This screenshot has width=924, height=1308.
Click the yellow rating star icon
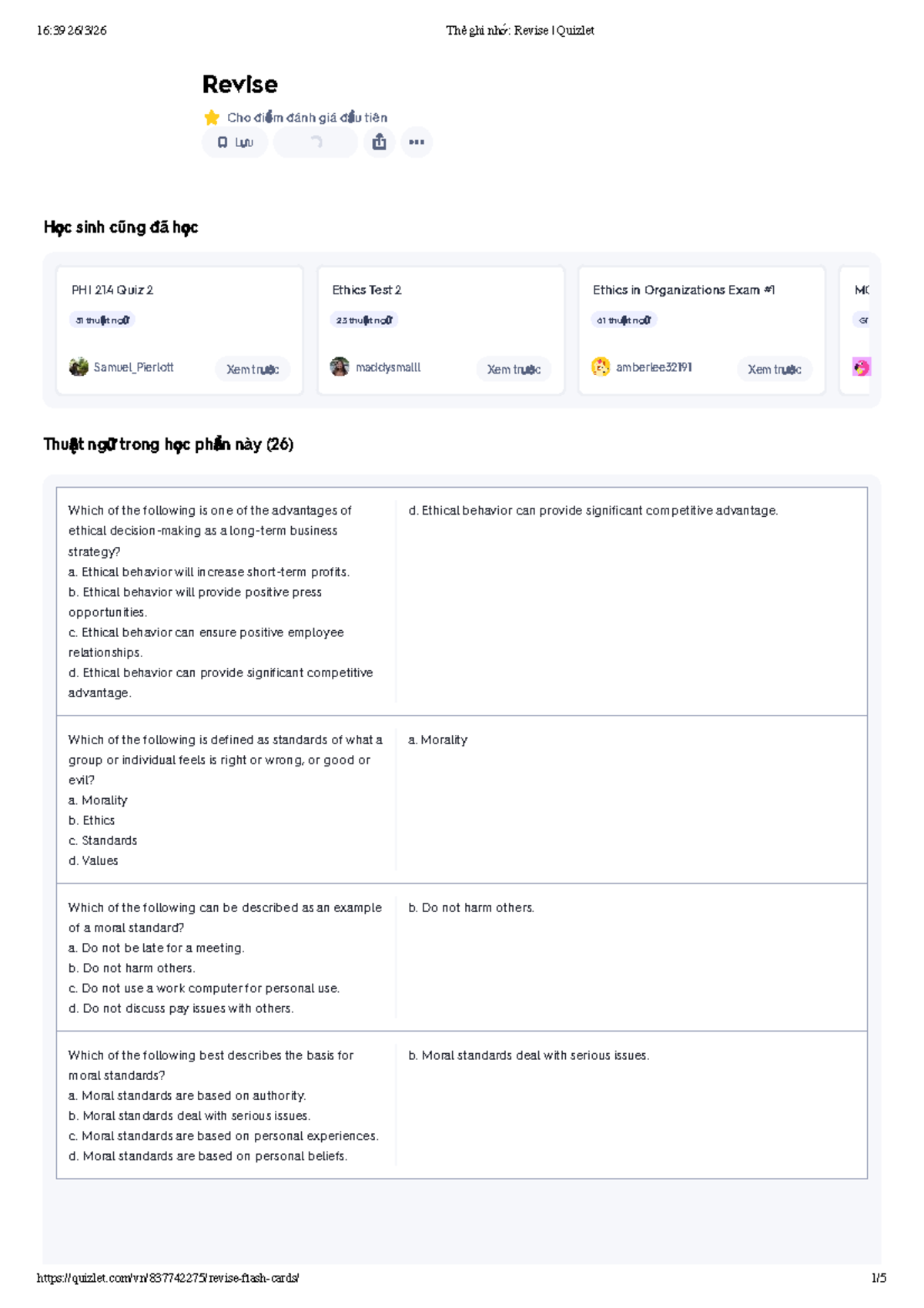tap(212, 118)
